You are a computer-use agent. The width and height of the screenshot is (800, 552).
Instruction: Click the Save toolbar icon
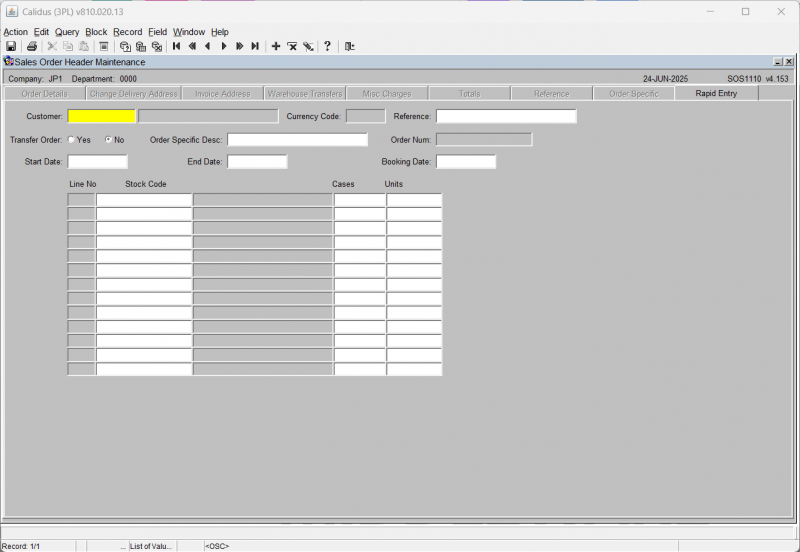coord(11,46)
